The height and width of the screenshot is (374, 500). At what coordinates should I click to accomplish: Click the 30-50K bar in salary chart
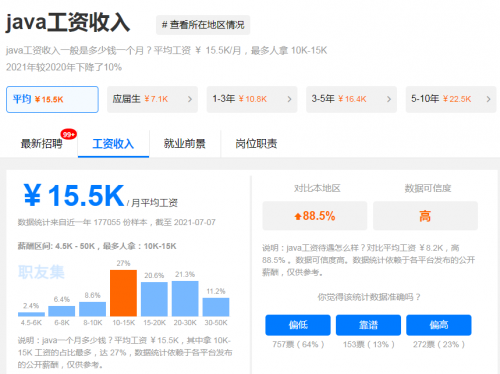tap(216, 307)
